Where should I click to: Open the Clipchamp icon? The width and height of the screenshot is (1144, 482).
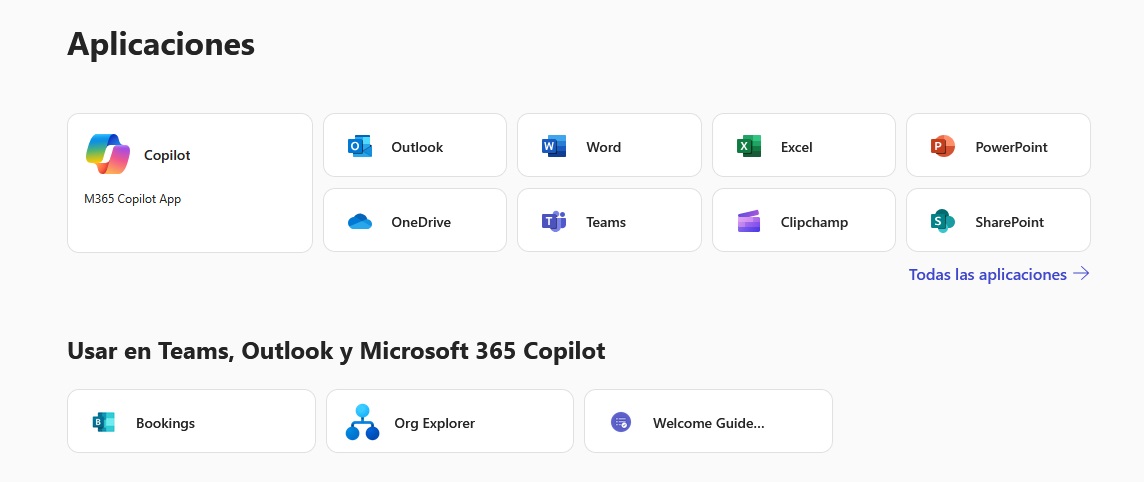pos(748,222)
